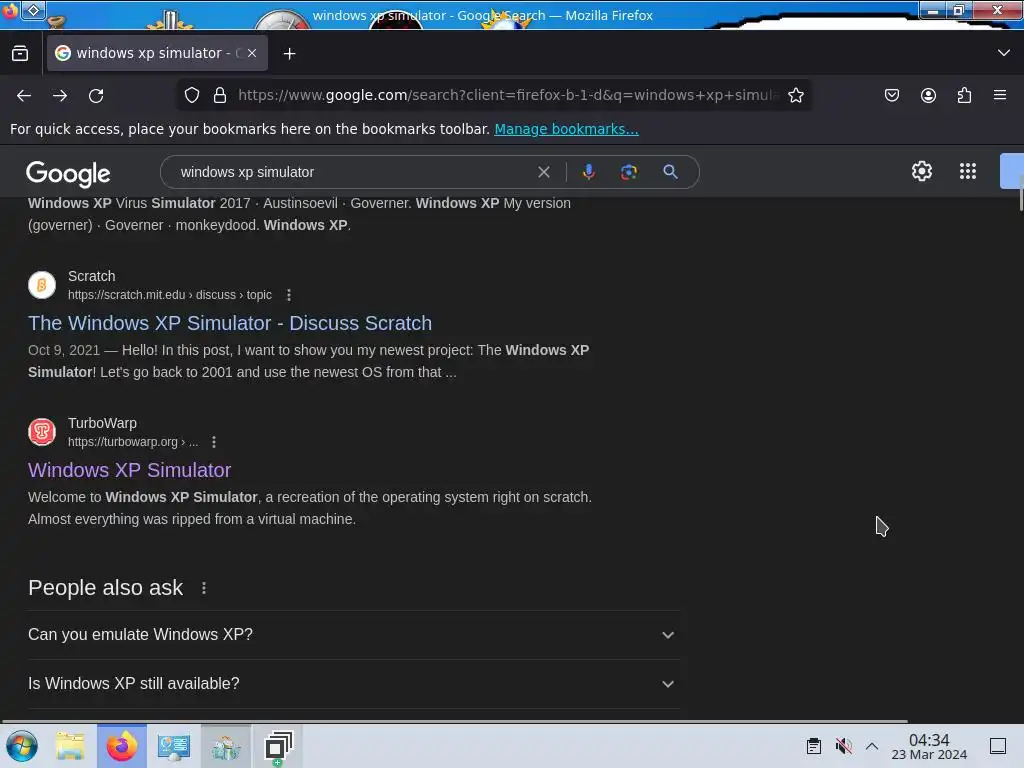Viewport: 1024px width, 768px height.
Task: Select the windows xp simulator tab
Action: [x=157, y=53]
